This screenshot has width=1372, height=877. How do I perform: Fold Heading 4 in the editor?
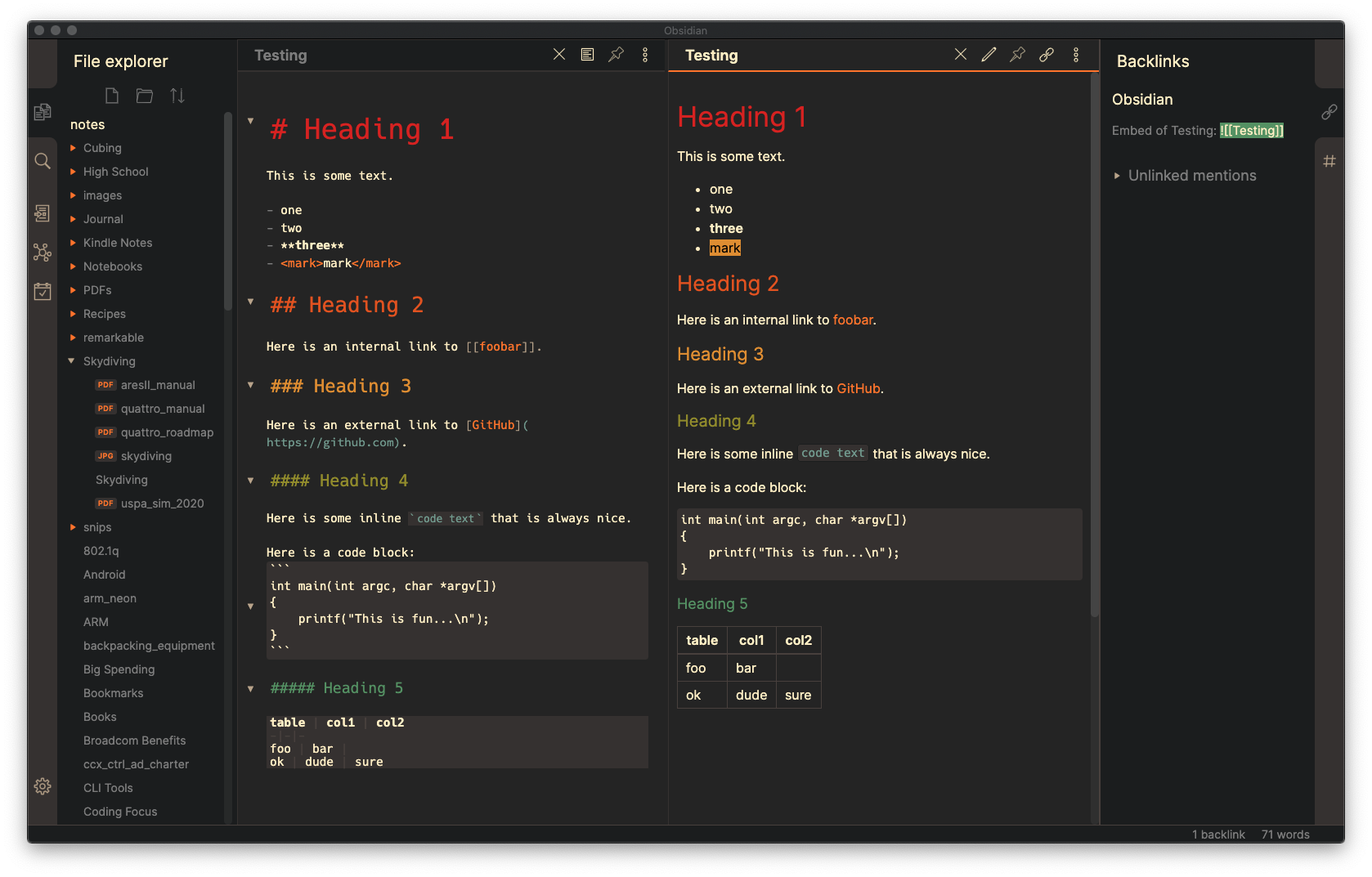click(250, 481)
